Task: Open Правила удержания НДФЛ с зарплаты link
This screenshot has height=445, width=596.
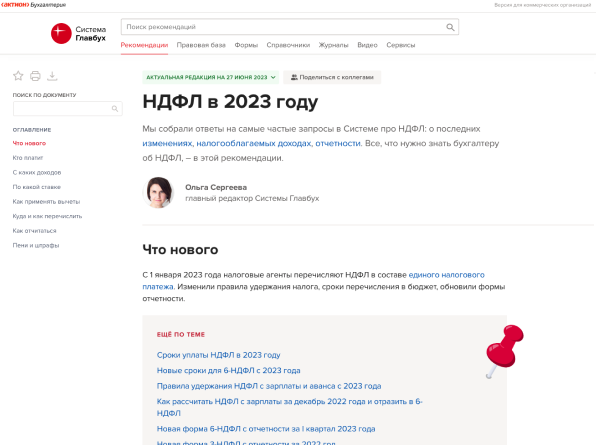Action: pyautogui.click(x=269, y=386)
